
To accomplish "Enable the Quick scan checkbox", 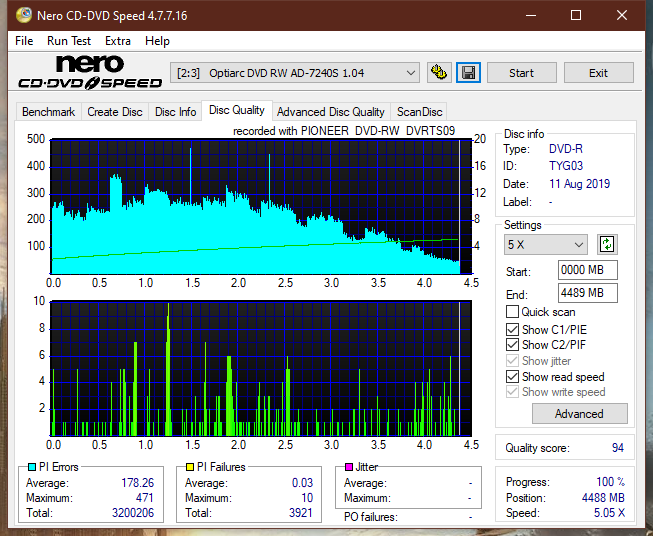I will click(512, 312).
